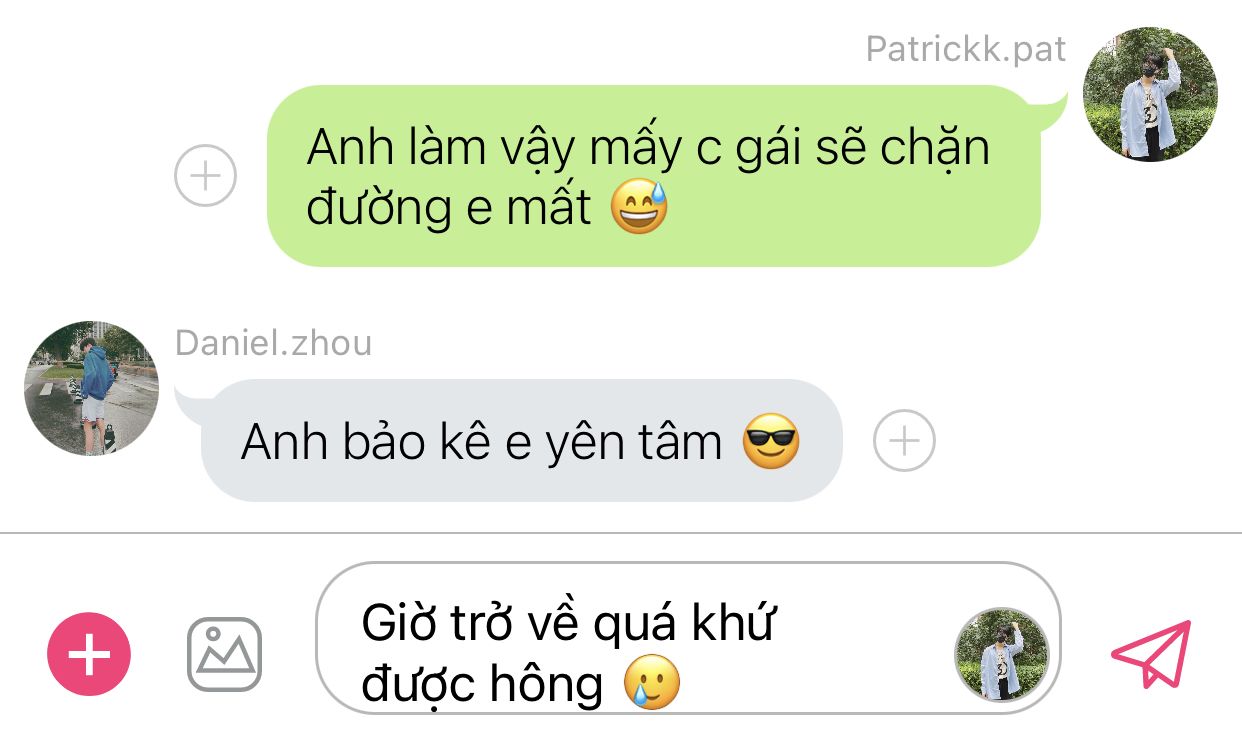Send the message with paper plane icon

pyautogui.click(x=1152, y=654)
